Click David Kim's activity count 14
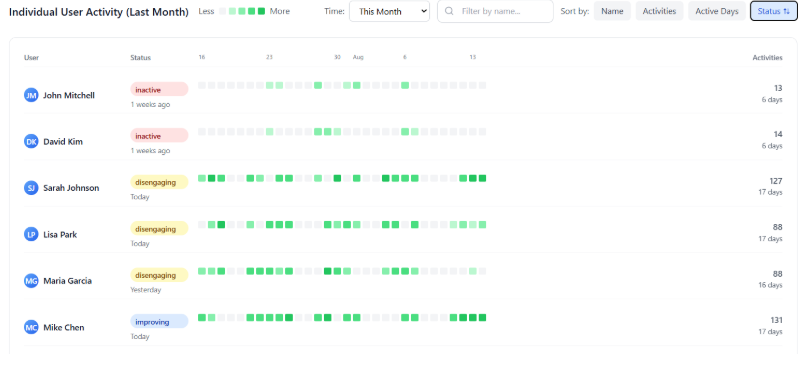Screen dimensions: 801x372 pos(778,134)
